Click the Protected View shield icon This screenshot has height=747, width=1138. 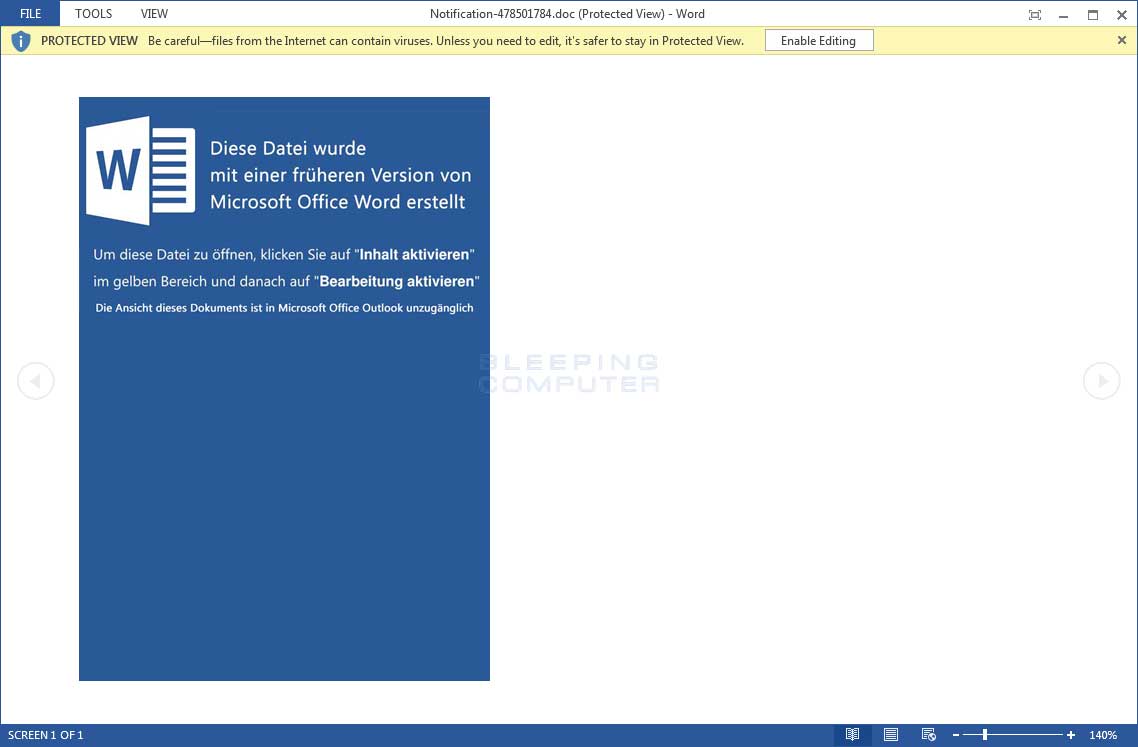coord(21,41)
